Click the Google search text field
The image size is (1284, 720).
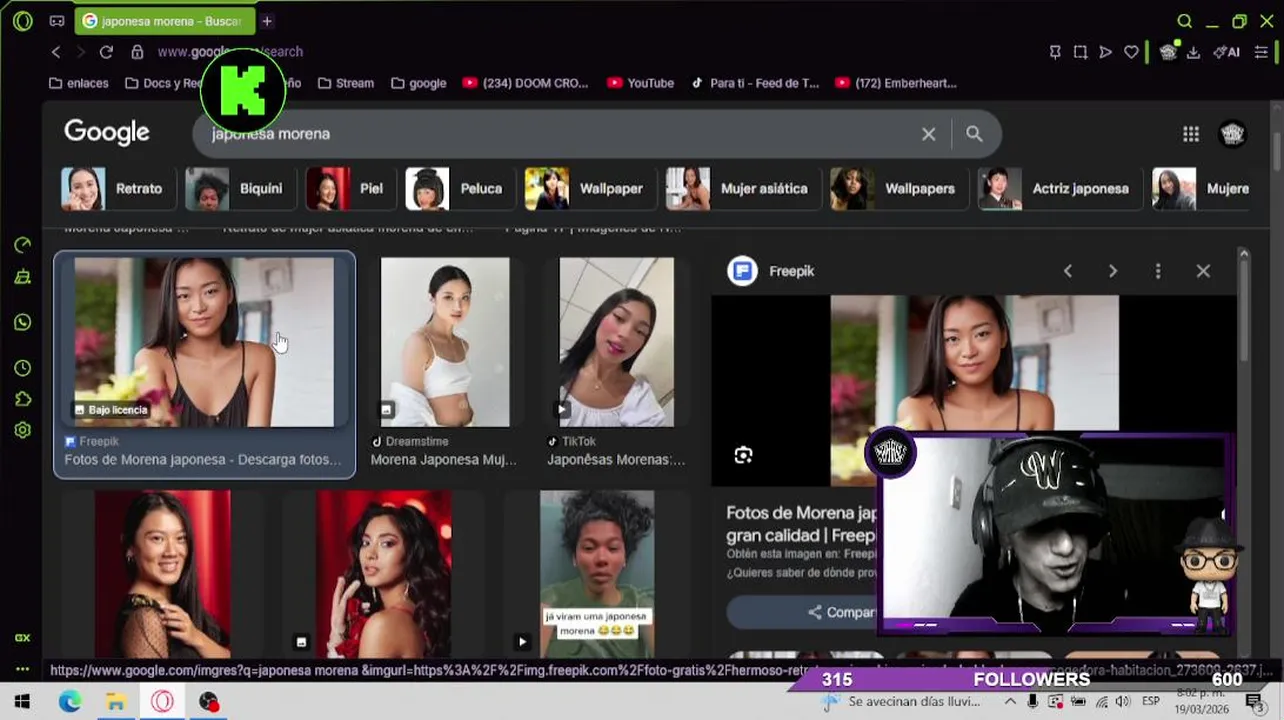click(560, 133)
